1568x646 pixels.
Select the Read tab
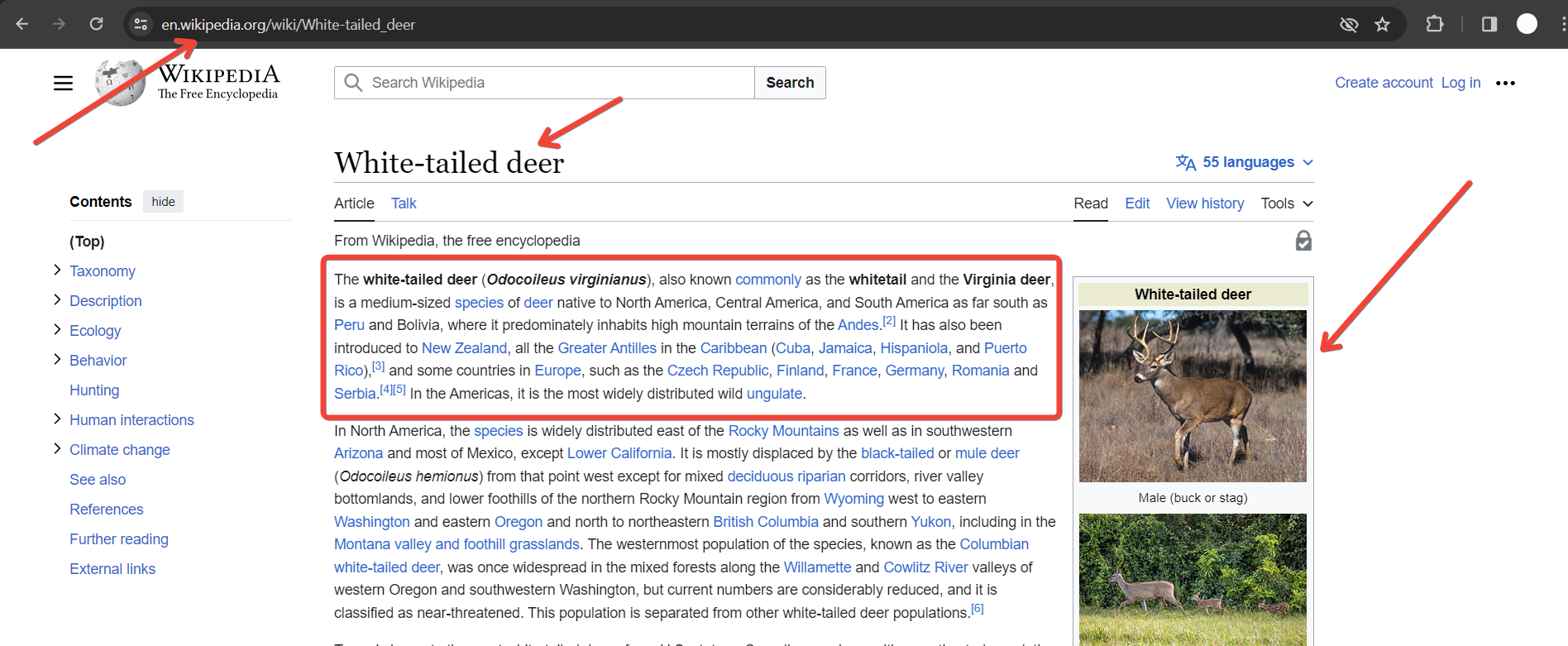[1091, 203]
